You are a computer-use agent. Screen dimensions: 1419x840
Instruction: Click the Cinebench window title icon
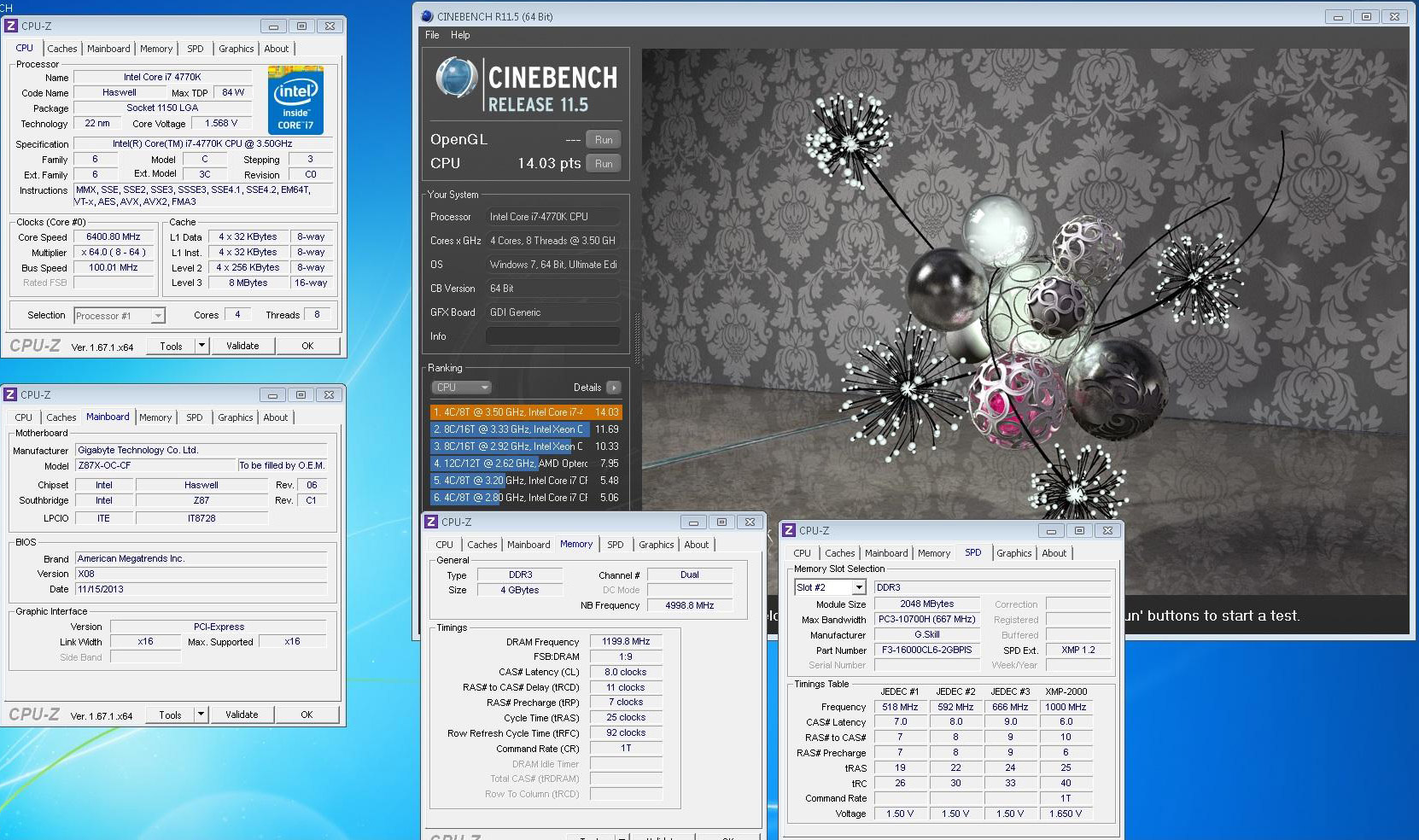427,16
